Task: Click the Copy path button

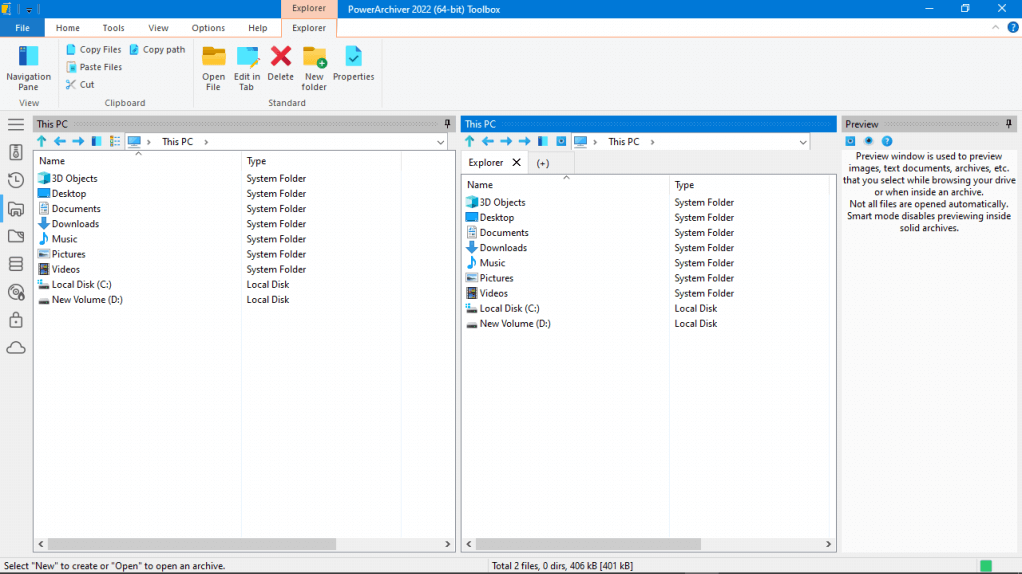Action: pos(157,50)
